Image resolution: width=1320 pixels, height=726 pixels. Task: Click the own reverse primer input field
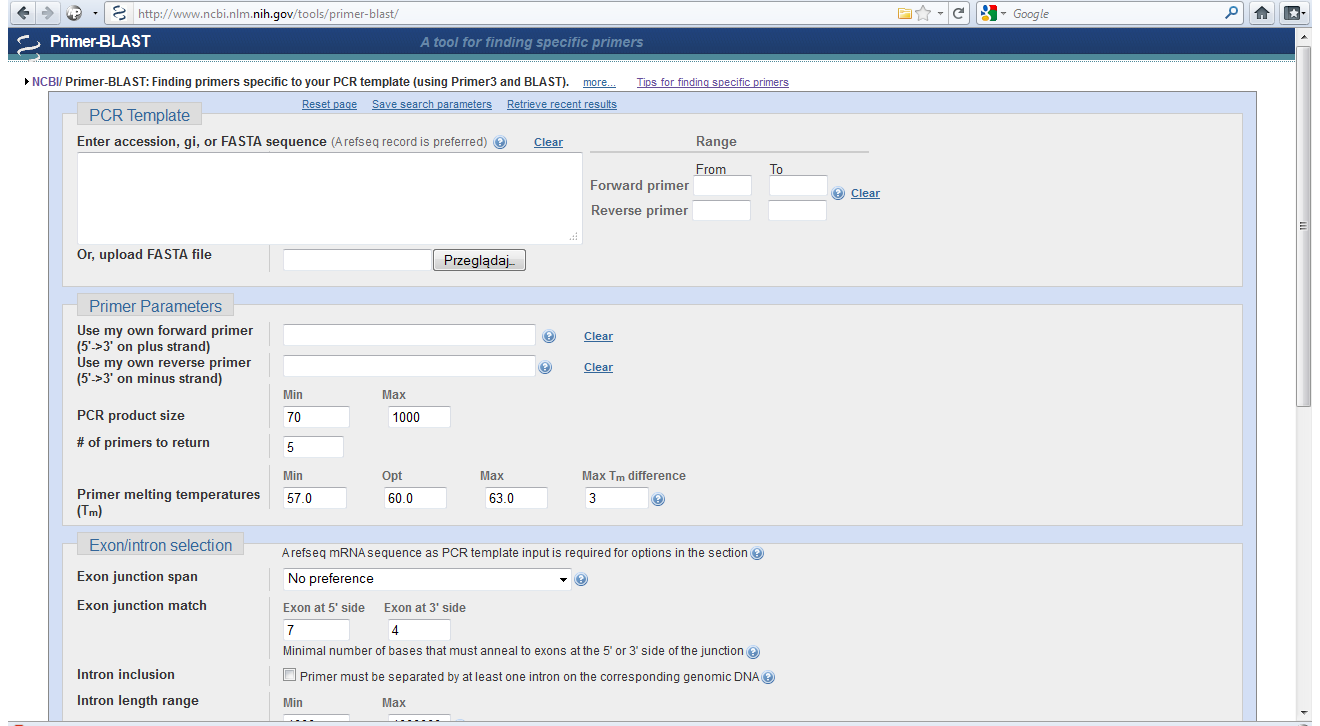tap(410, 366)
